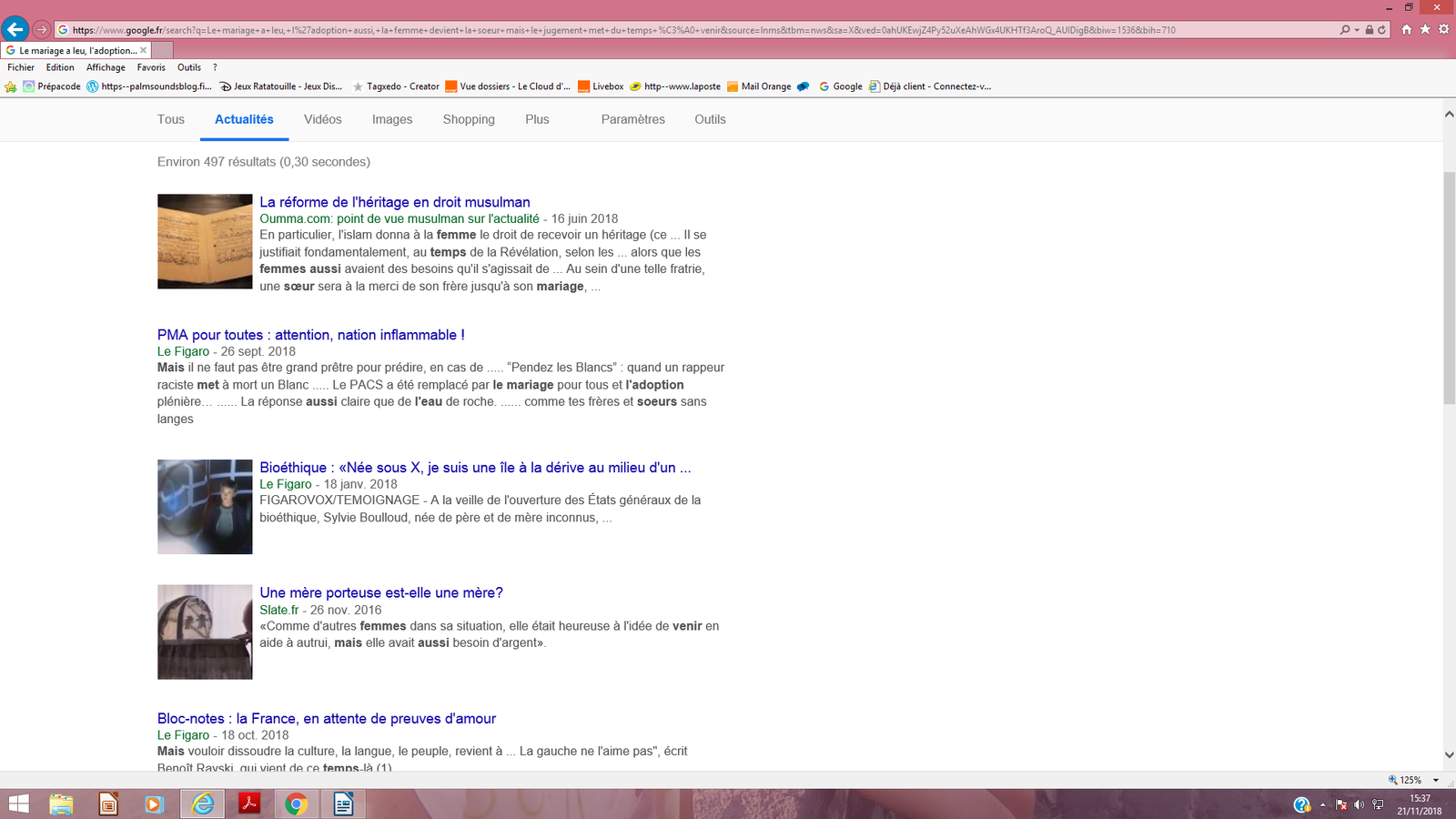Expand the Plus search options

tap(537, 119)
